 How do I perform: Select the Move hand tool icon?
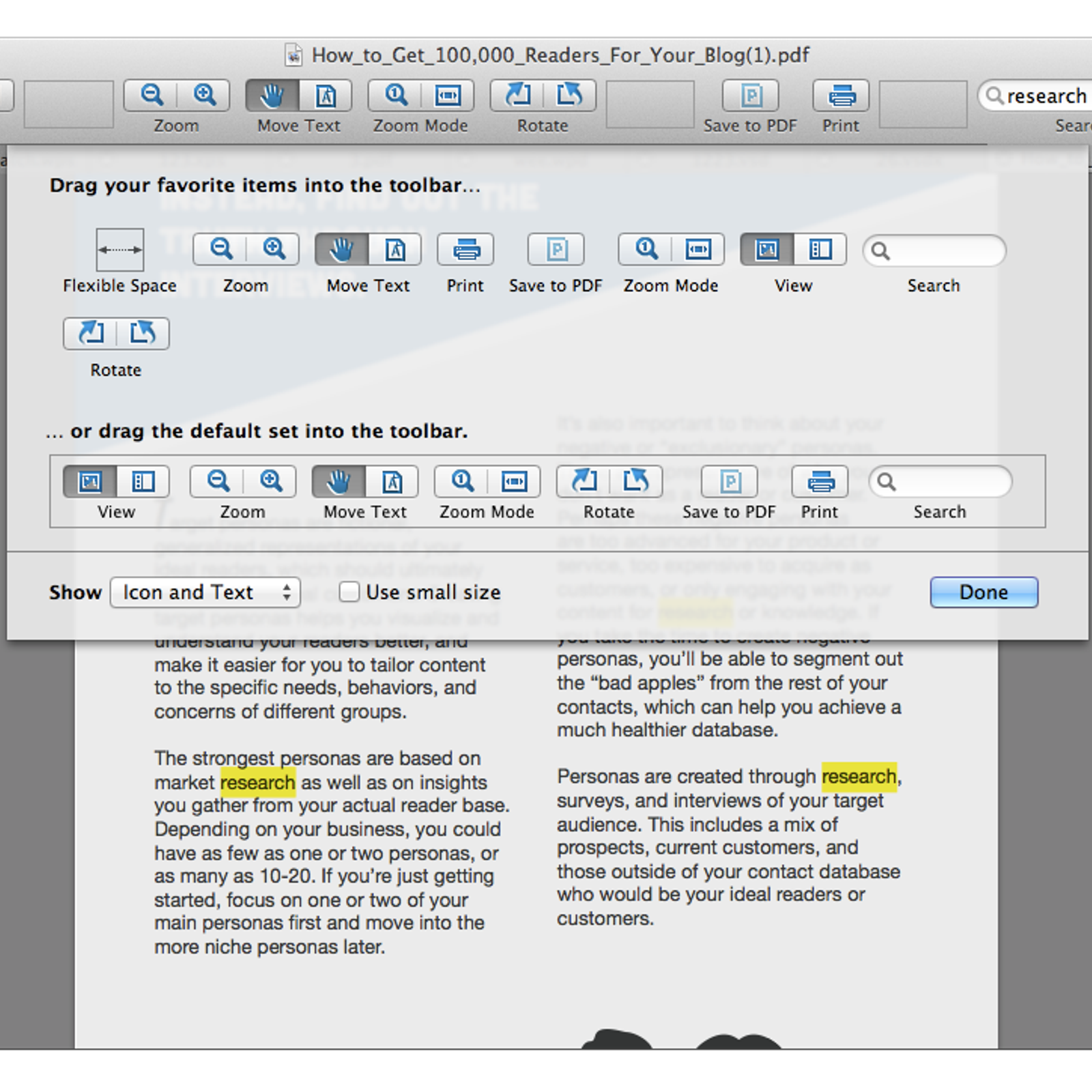(x=340, y=249)
